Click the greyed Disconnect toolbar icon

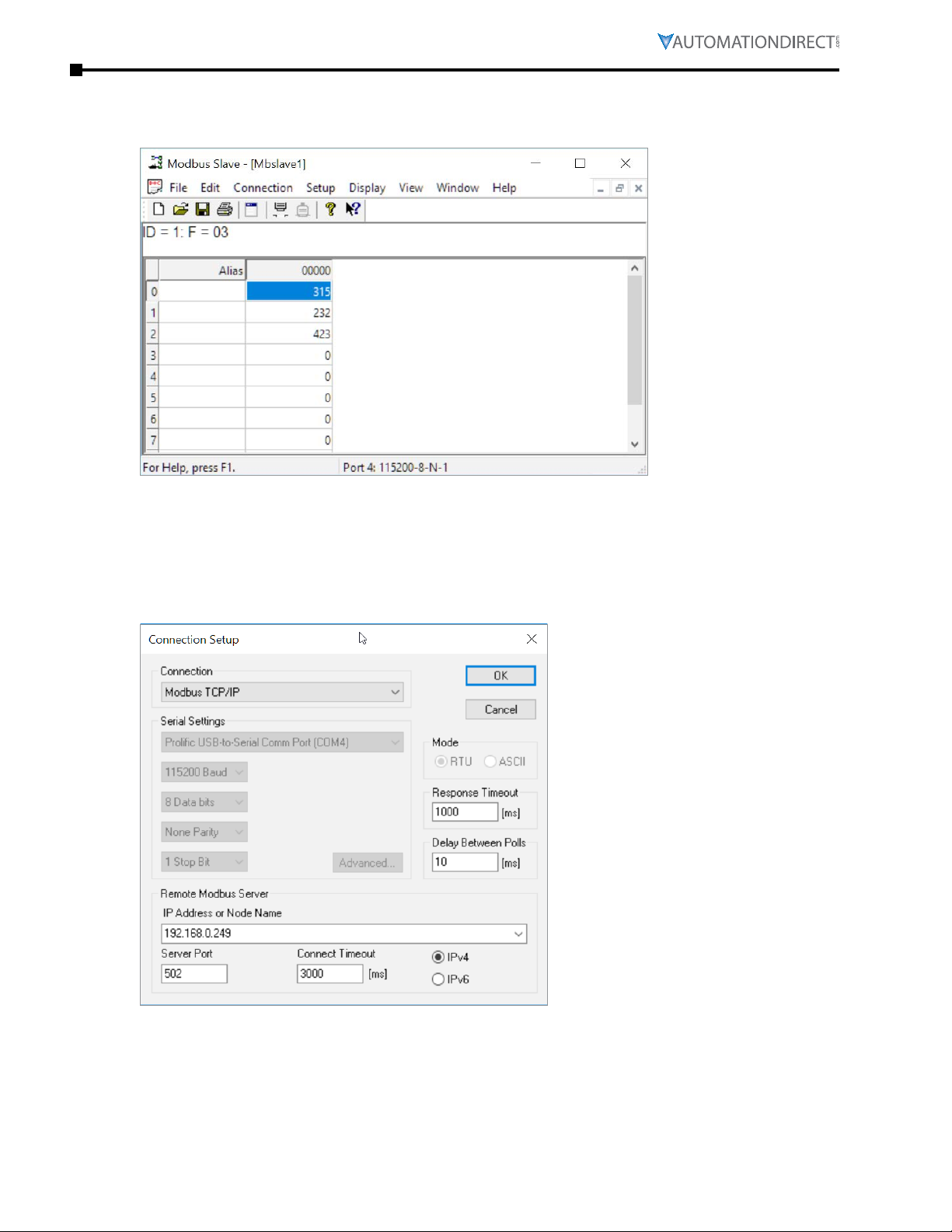tap(303, 209)
